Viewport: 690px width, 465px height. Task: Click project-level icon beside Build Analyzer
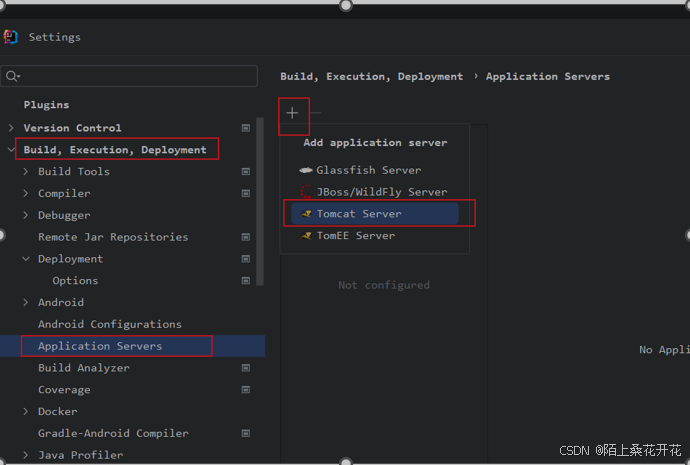246,368
